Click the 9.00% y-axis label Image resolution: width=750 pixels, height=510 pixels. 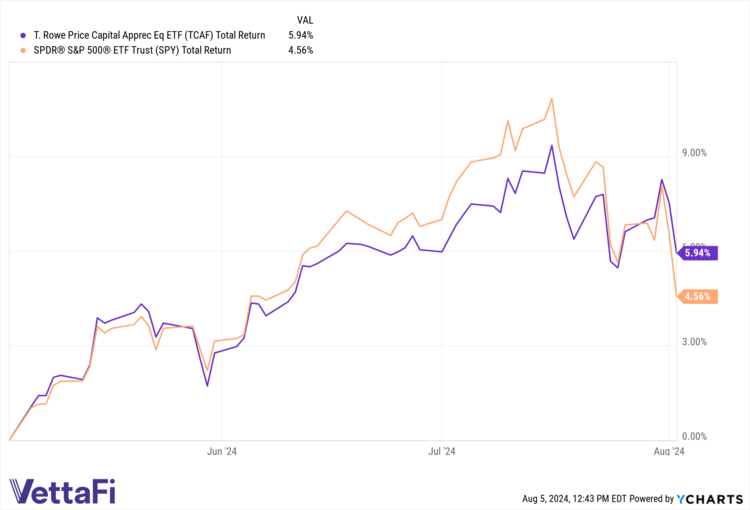694,153
